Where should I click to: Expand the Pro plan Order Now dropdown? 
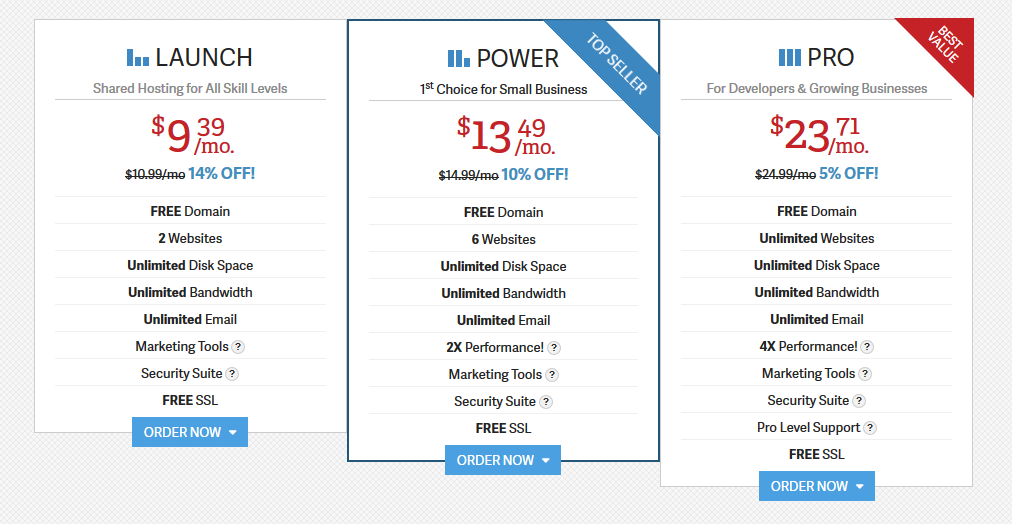(816, 486)
